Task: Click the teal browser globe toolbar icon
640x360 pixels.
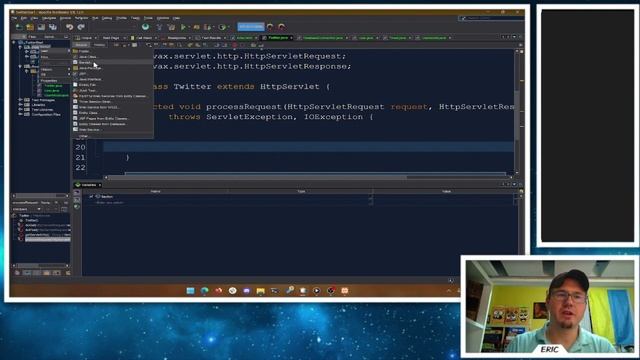Action: coord(145,27)
